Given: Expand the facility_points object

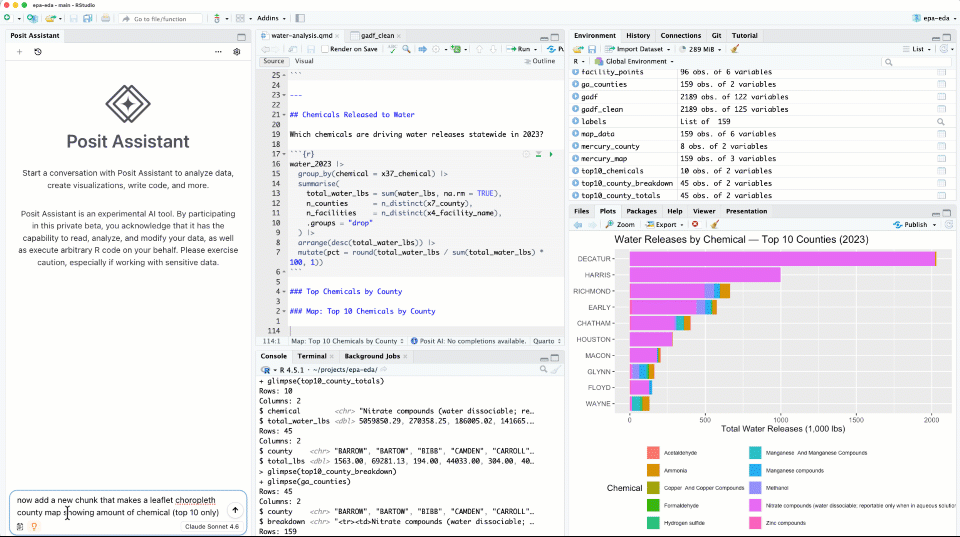Looking at the screenshot, I should pos(576,72).
